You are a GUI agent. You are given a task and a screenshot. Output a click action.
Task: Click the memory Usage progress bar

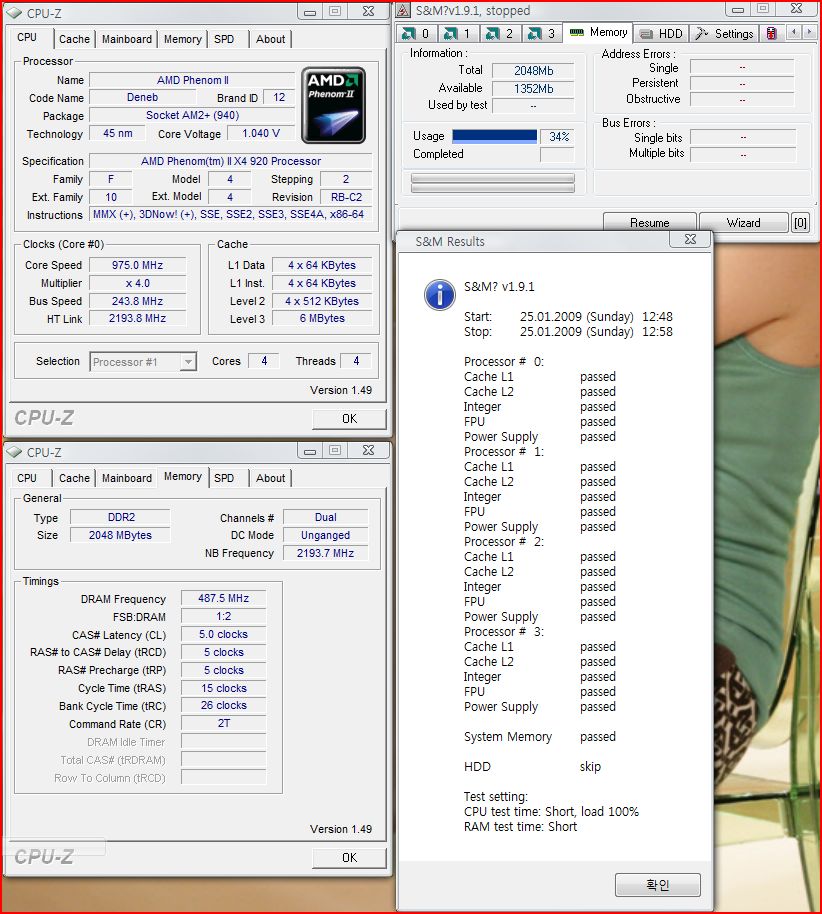point(494,136)
